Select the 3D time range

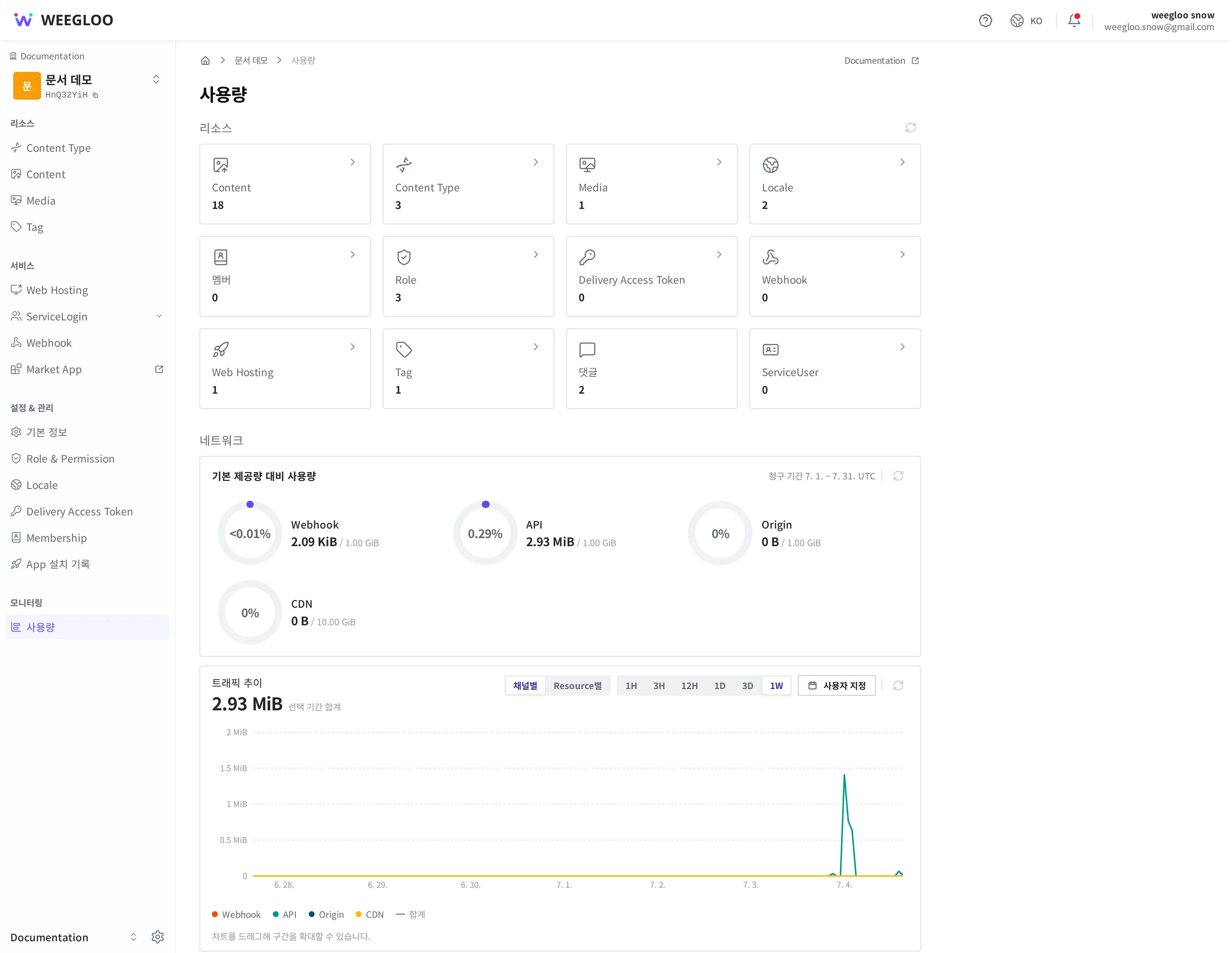(747, 686)
